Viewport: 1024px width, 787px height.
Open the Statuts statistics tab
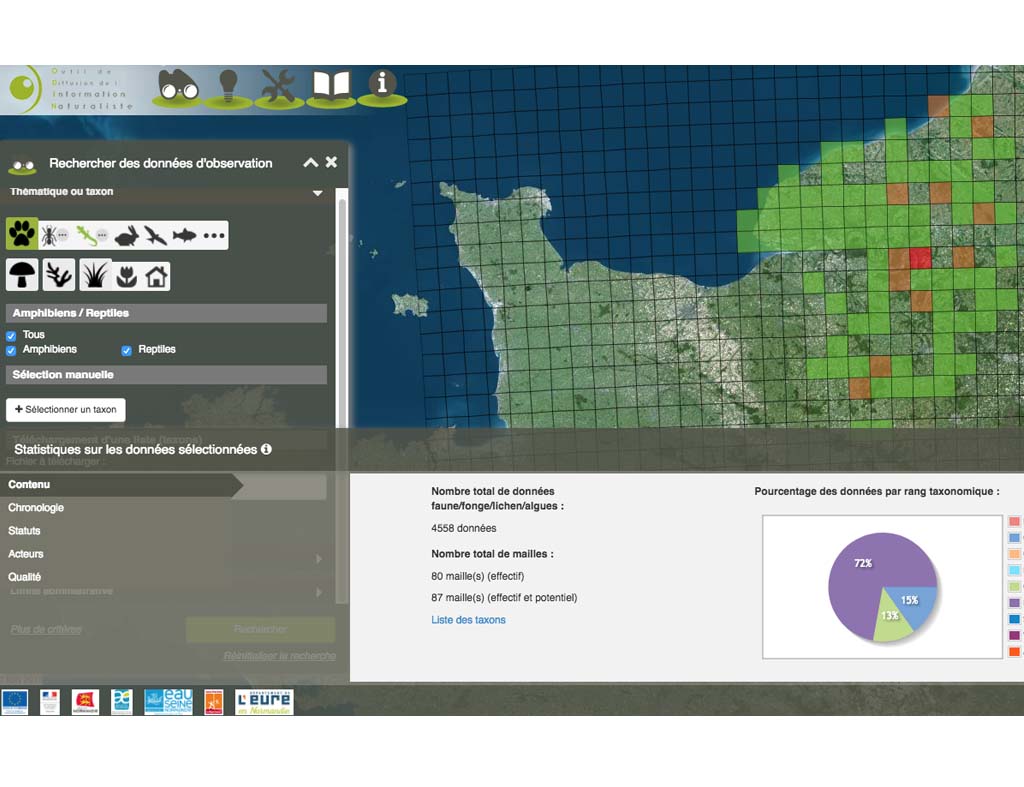(x=24, y=531)
